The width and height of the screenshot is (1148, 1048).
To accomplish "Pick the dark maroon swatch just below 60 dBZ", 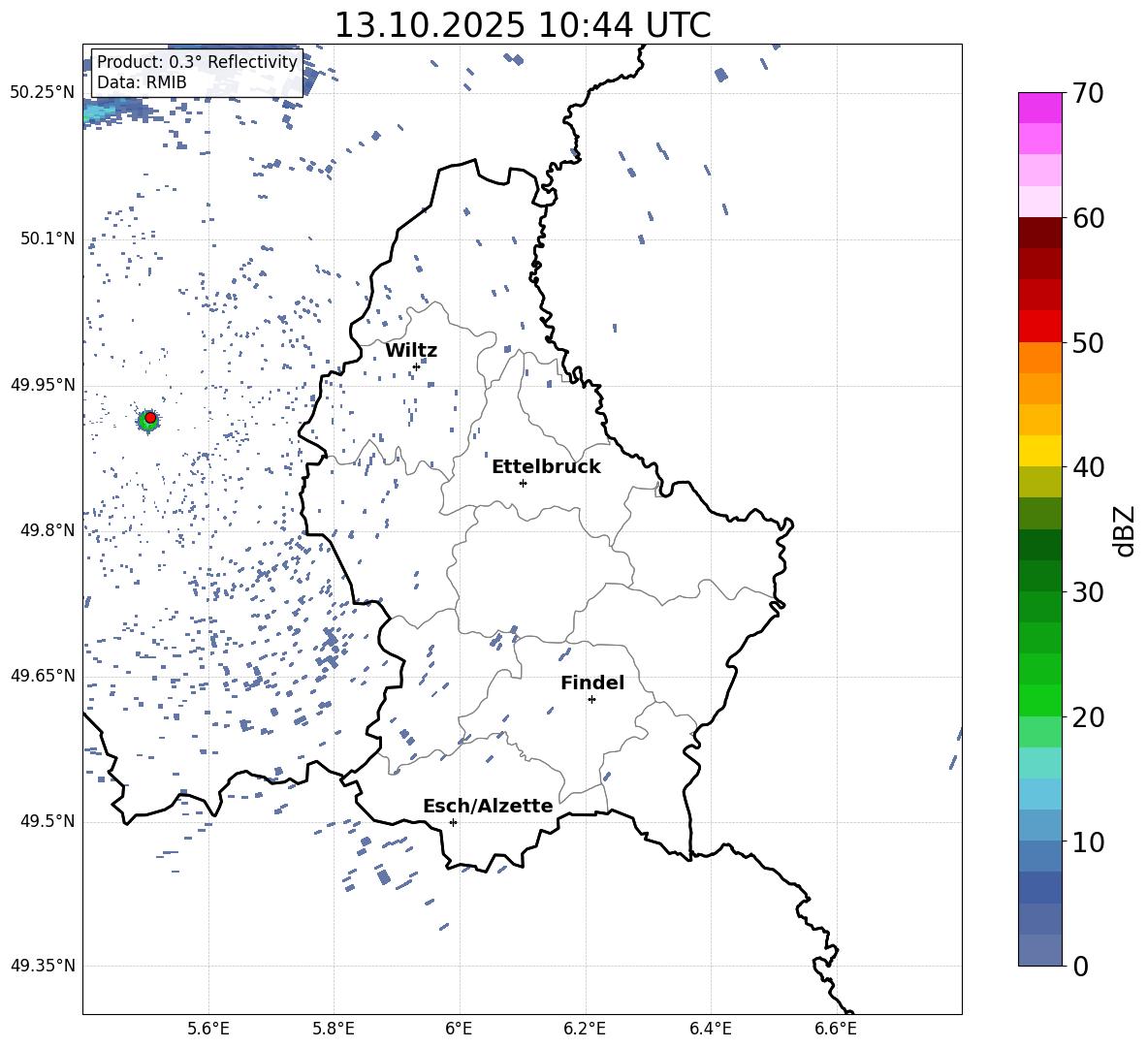I will pos(1040,233).
